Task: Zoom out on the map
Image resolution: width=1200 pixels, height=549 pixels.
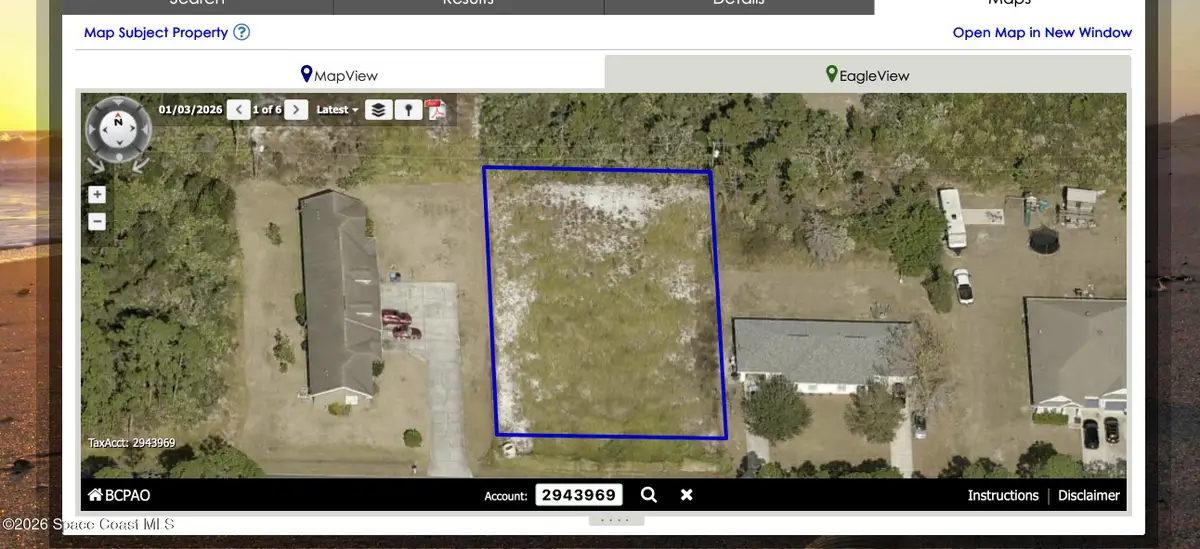Action: pyautogui.click(x=97, y=221)
